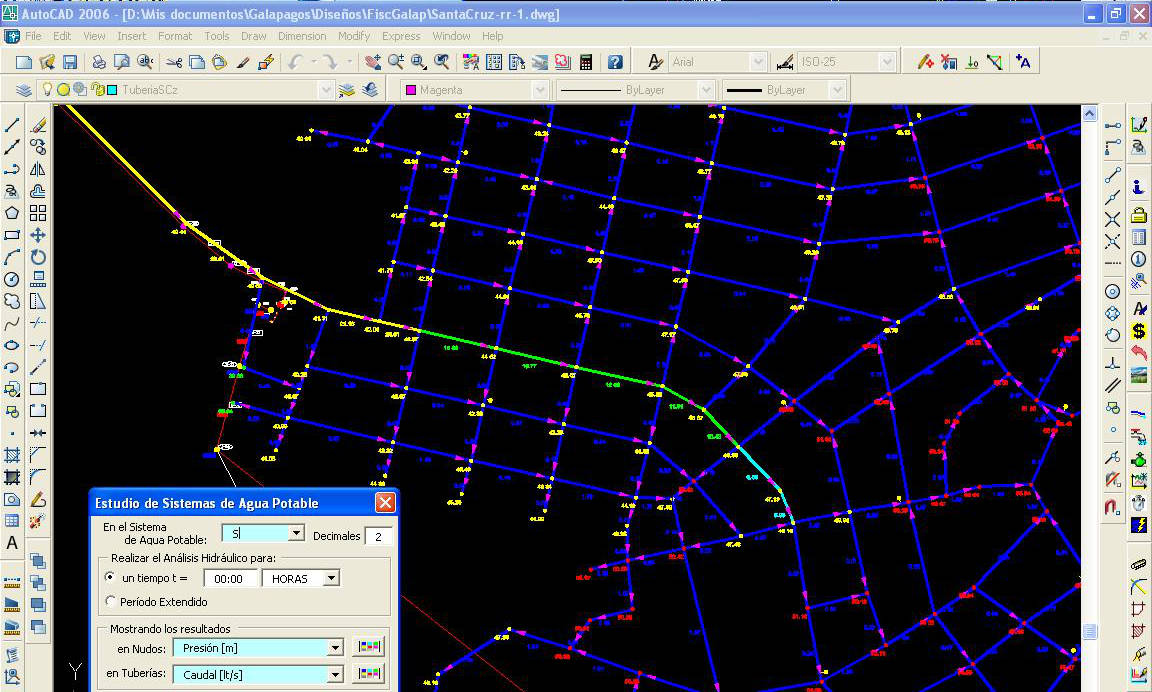Open the Magenta color control dropdown
Viewport: 1152px width, 692px height.
tap(539, 90)
